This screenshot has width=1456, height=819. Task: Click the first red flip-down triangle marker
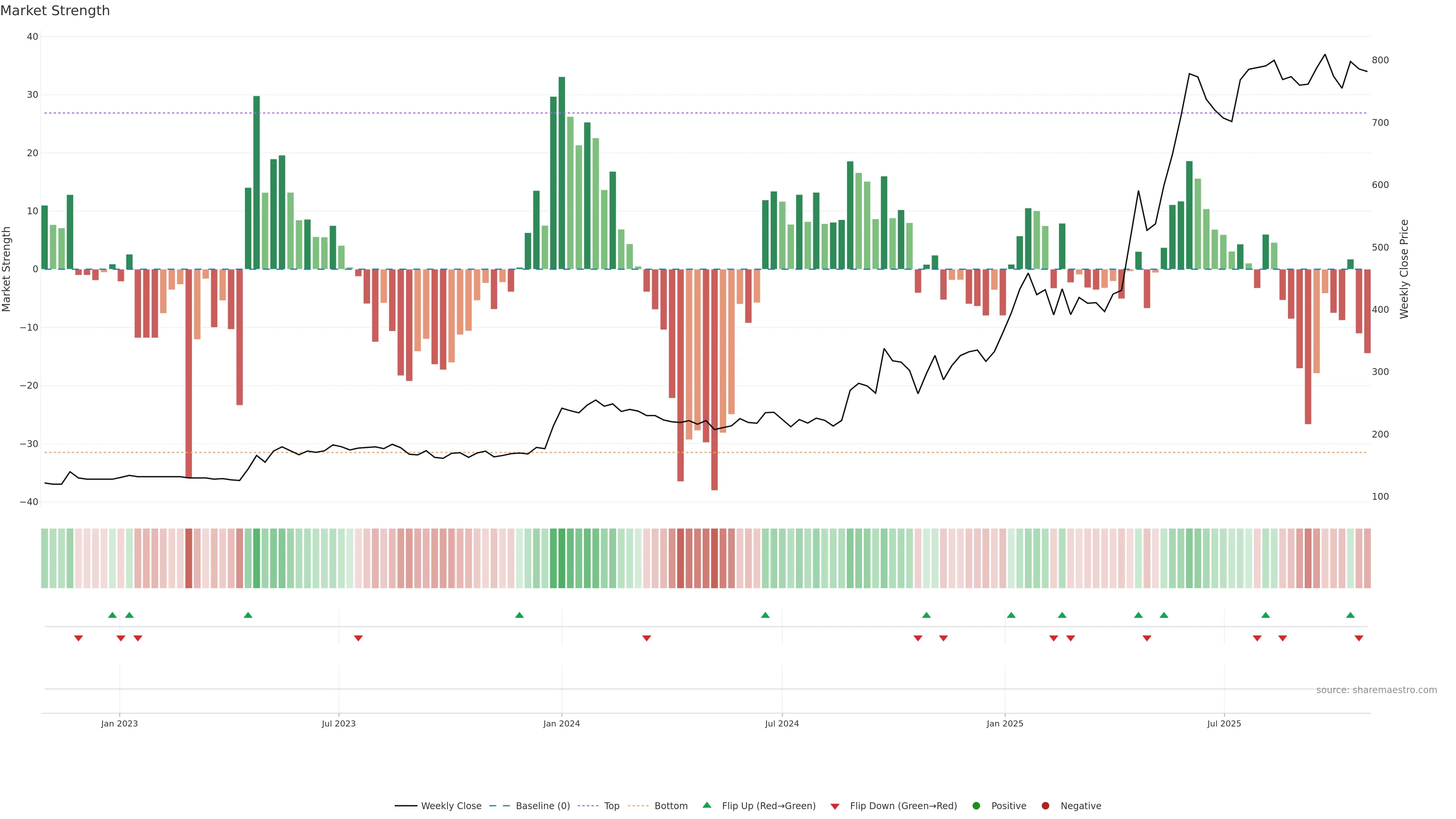[78, 638]
